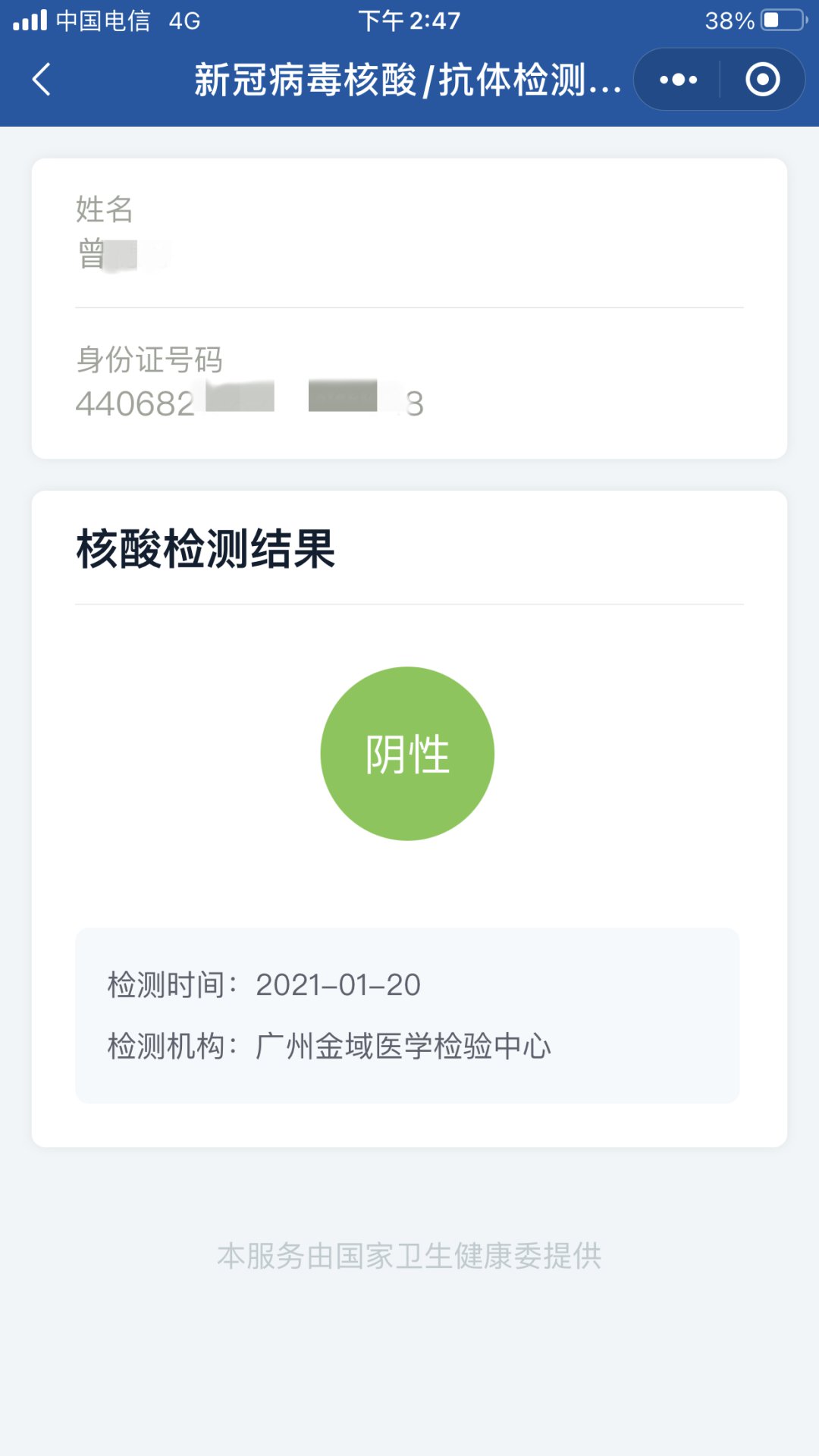The height and width of the screenshot is (1456, 819).
Task: Tap the 身份证号码 label
Action: click(x=149, y=359)
